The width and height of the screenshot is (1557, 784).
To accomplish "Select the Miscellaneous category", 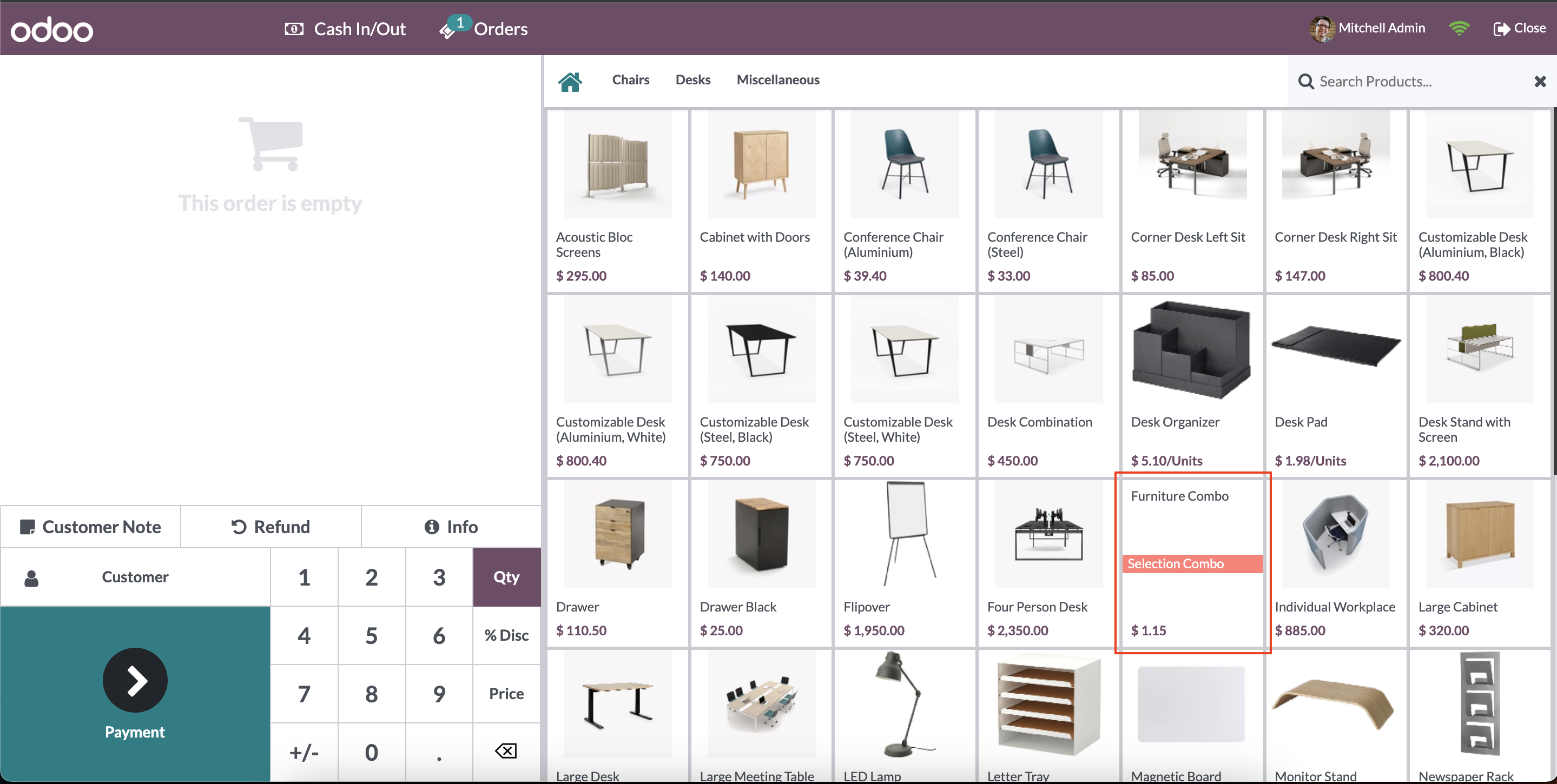I will click(777, 79).
